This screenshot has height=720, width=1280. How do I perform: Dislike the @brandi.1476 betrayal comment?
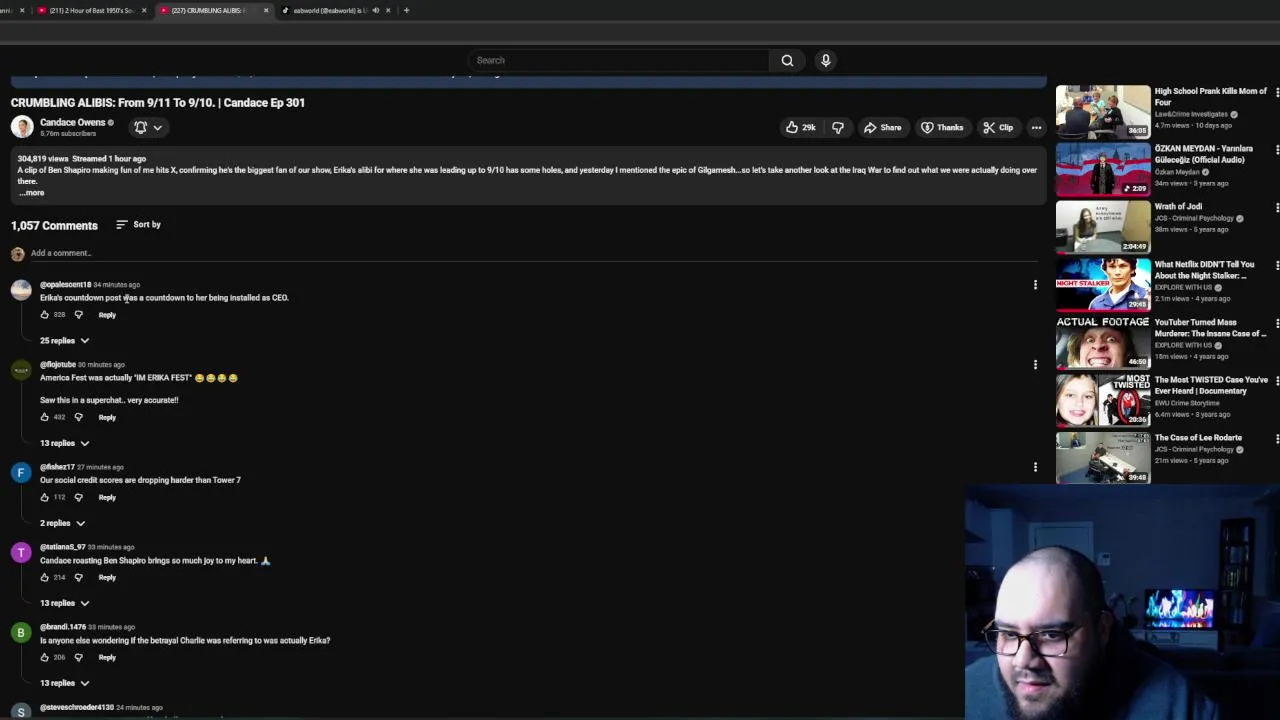(79, 657)
